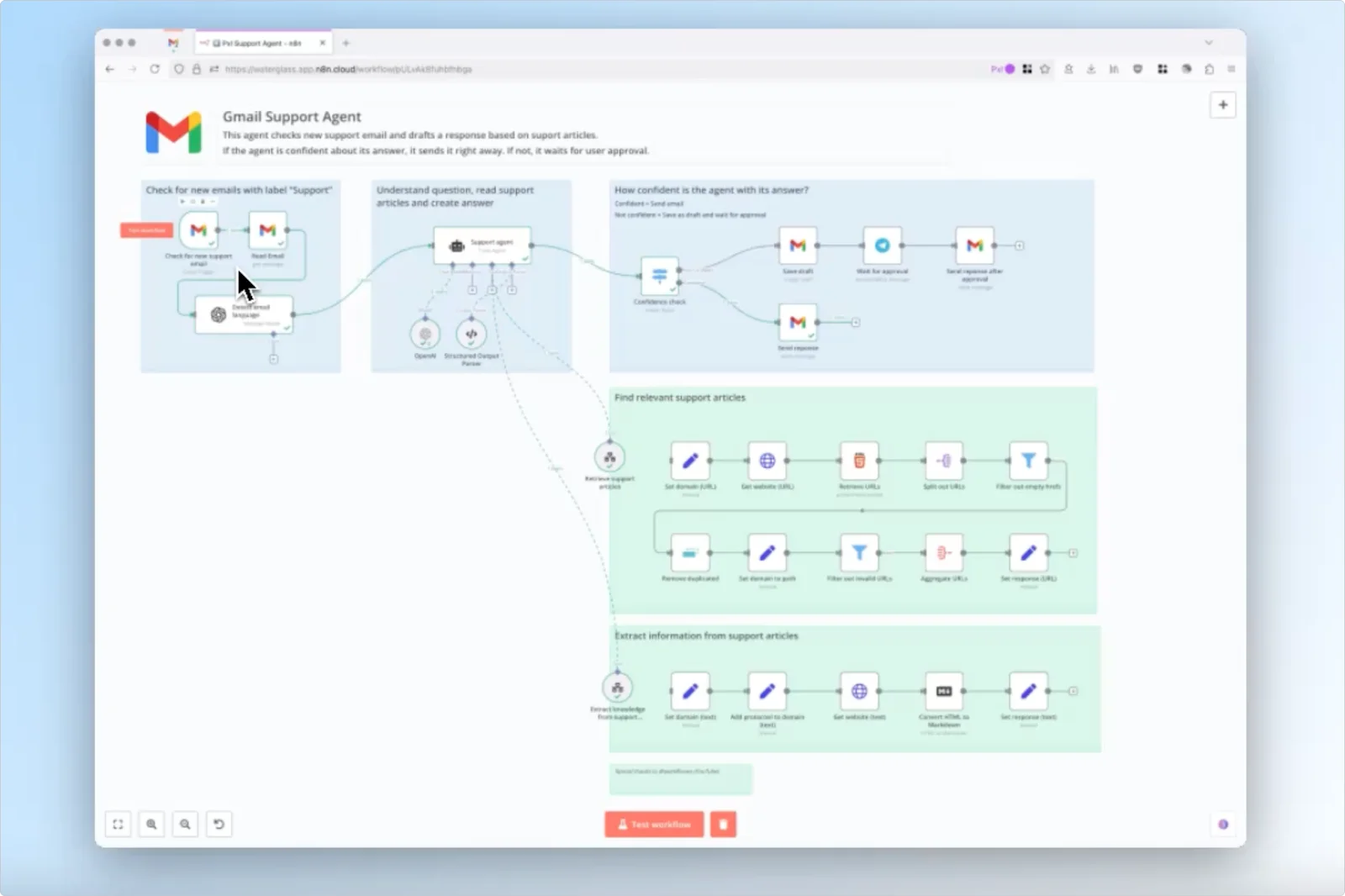This screenshot has height=896, width=1345.
Task: Open a new browser tab
Action: pyautogui.click(x=345, y=43)
